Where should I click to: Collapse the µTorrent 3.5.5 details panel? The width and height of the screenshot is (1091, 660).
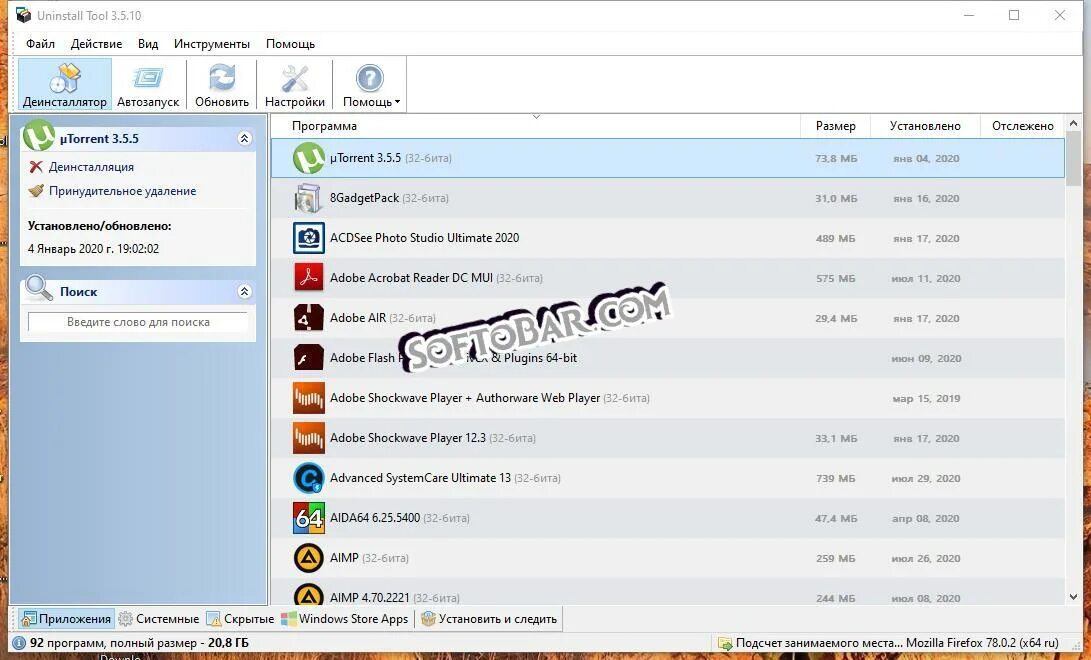pyautogui.click(x=244, y=138)
